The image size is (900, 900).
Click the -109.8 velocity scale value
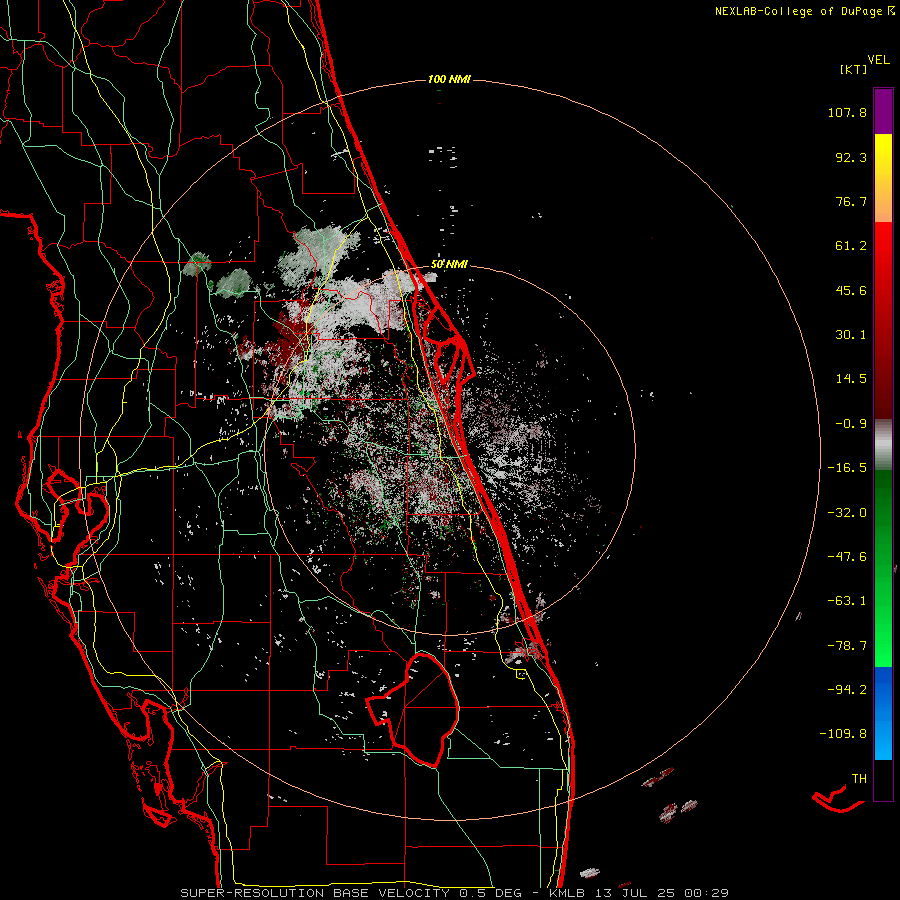point(843,734)
